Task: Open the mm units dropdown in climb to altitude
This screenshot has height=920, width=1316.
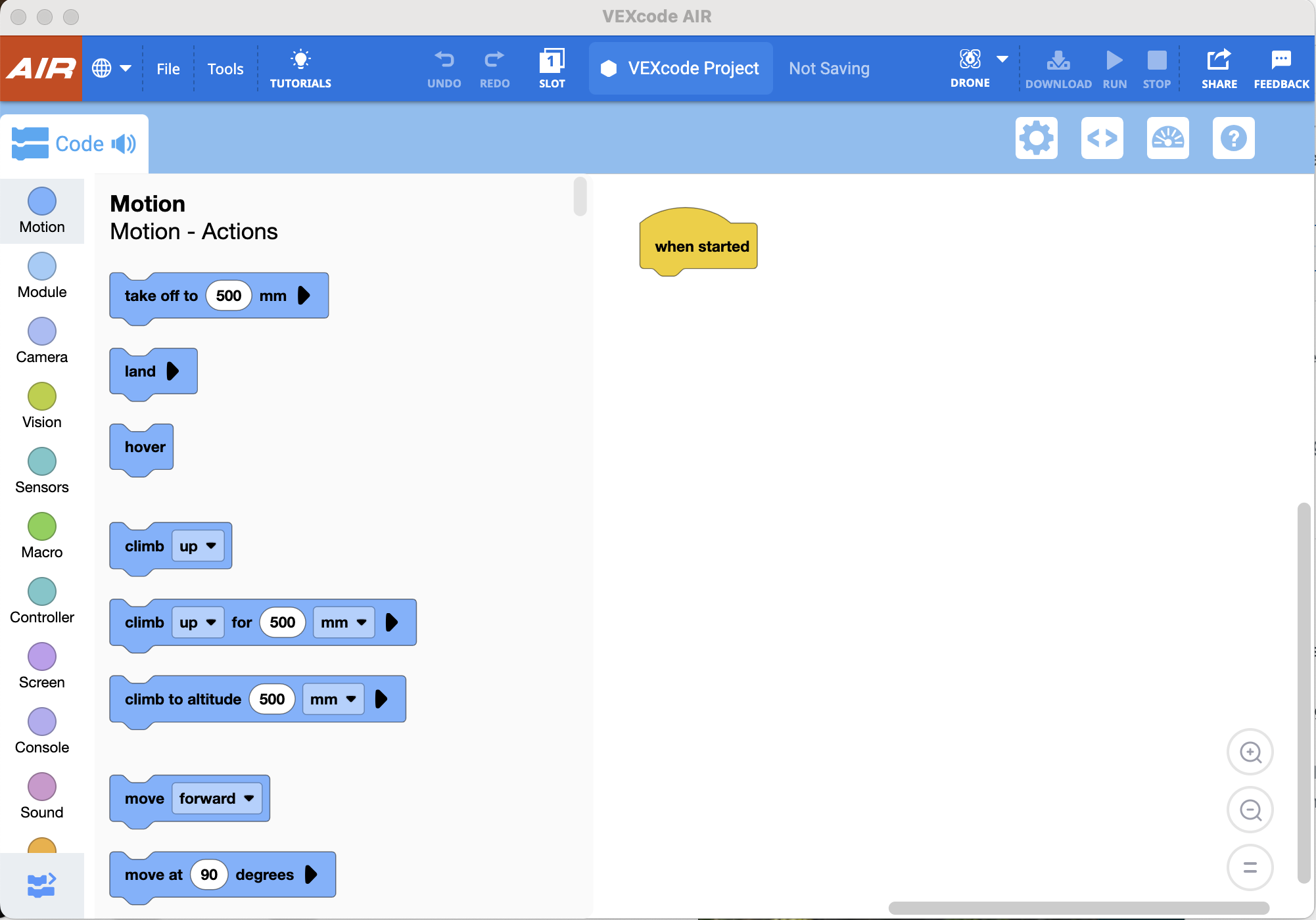Action: [333, 699]
